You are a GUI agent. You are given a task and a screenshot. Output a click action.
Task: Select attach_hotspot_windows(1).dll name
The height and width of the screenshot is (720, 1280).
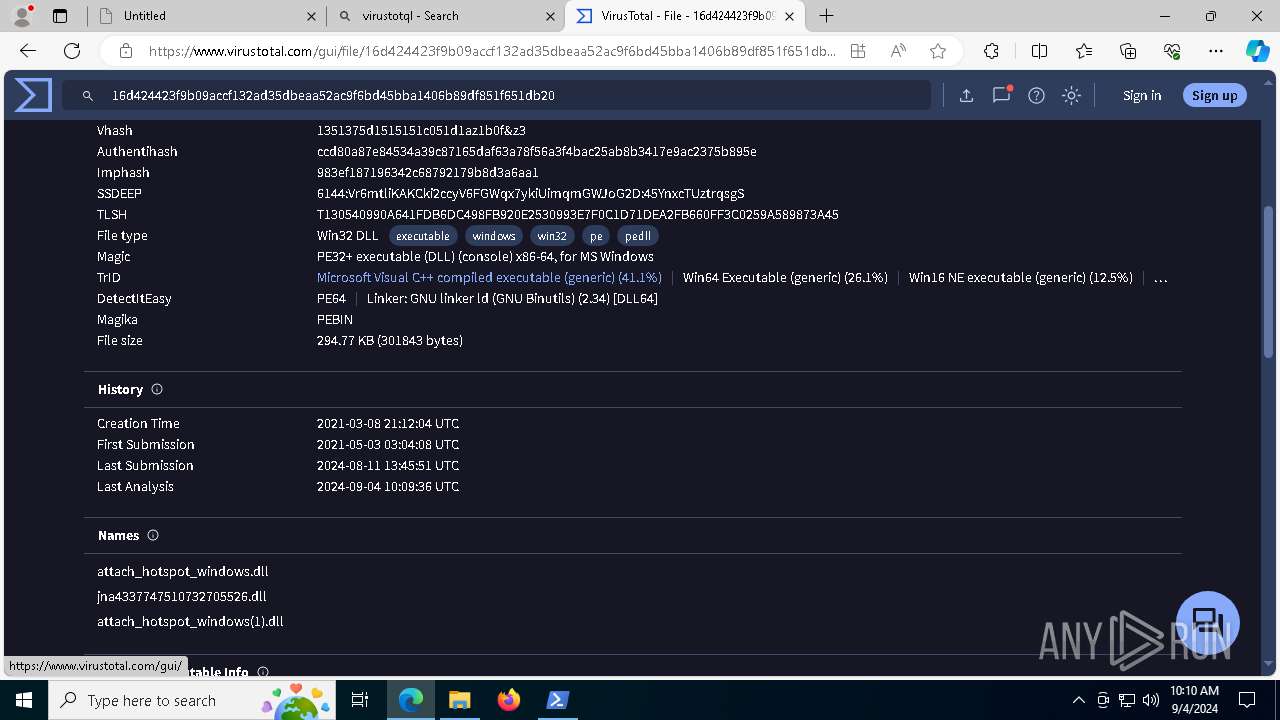pyautogui.click(x=190, y=622)
